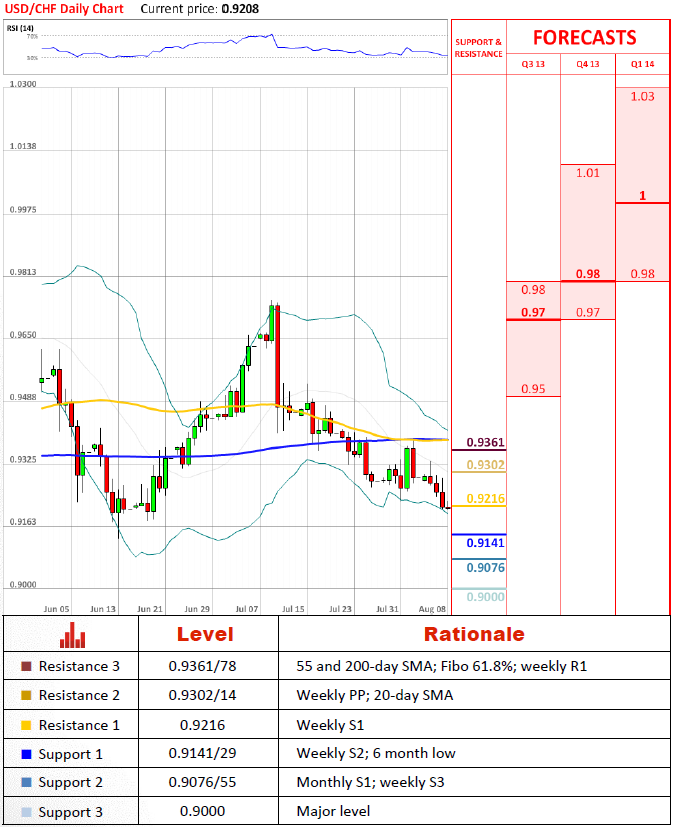Click the bold '1' forecast in Q1 14
The width and height of the screenshot is (674, 827).
click(642, 196)
